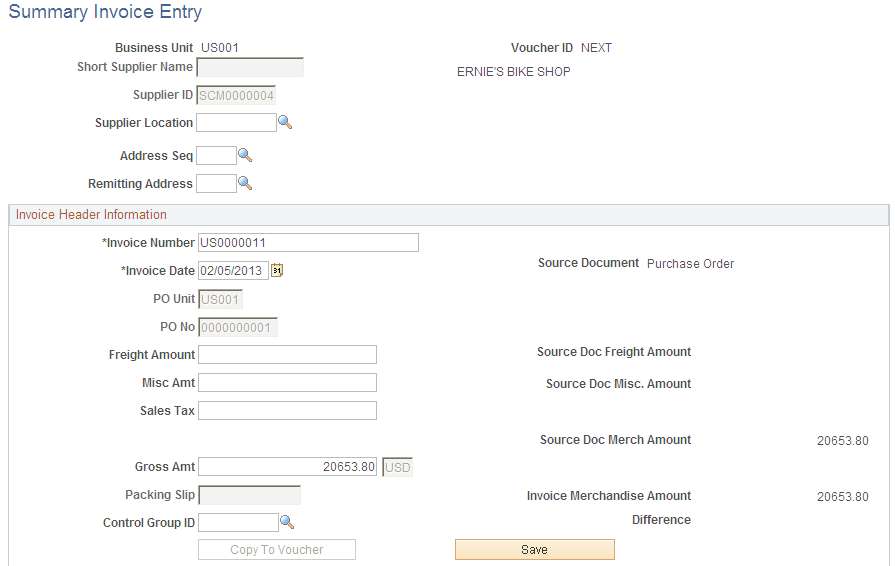Click the Gross Amt field 20653.80
The width and height of the screenshot is (895, 566).
287,467
